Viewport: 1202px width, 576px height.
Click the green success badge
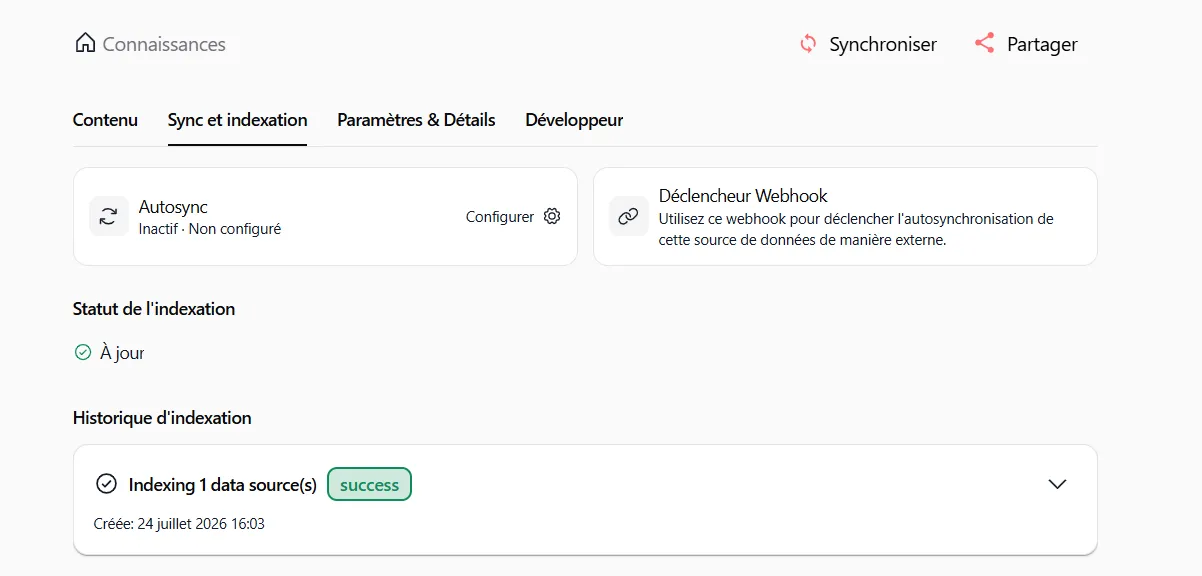369,485
